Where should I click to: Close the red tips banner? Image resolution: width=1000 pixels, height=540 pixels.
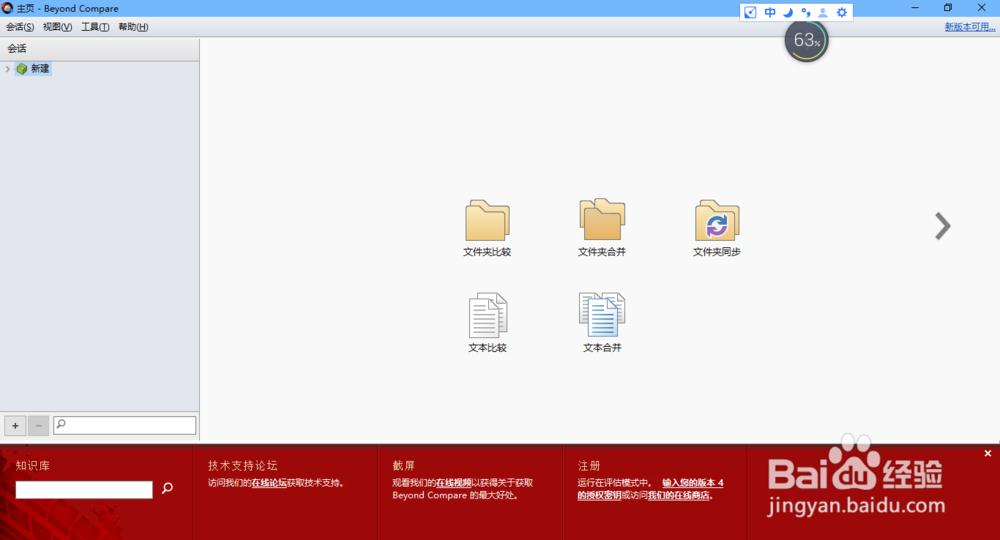pyautogui.click(x=987, y=453)
